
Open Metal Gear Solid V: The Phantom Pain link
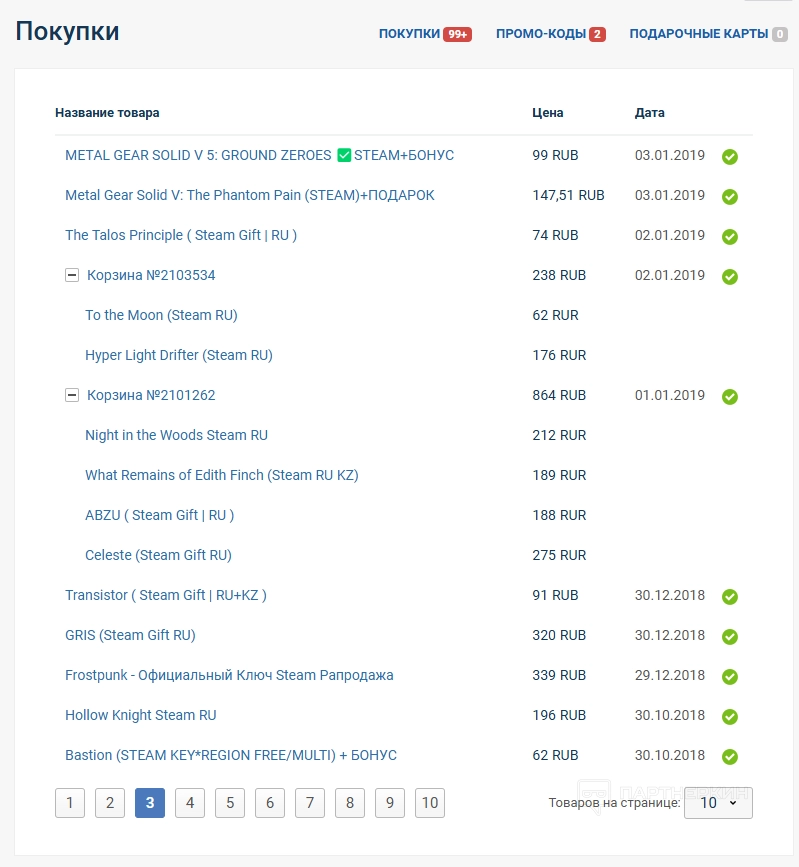(x=249, y=195)
